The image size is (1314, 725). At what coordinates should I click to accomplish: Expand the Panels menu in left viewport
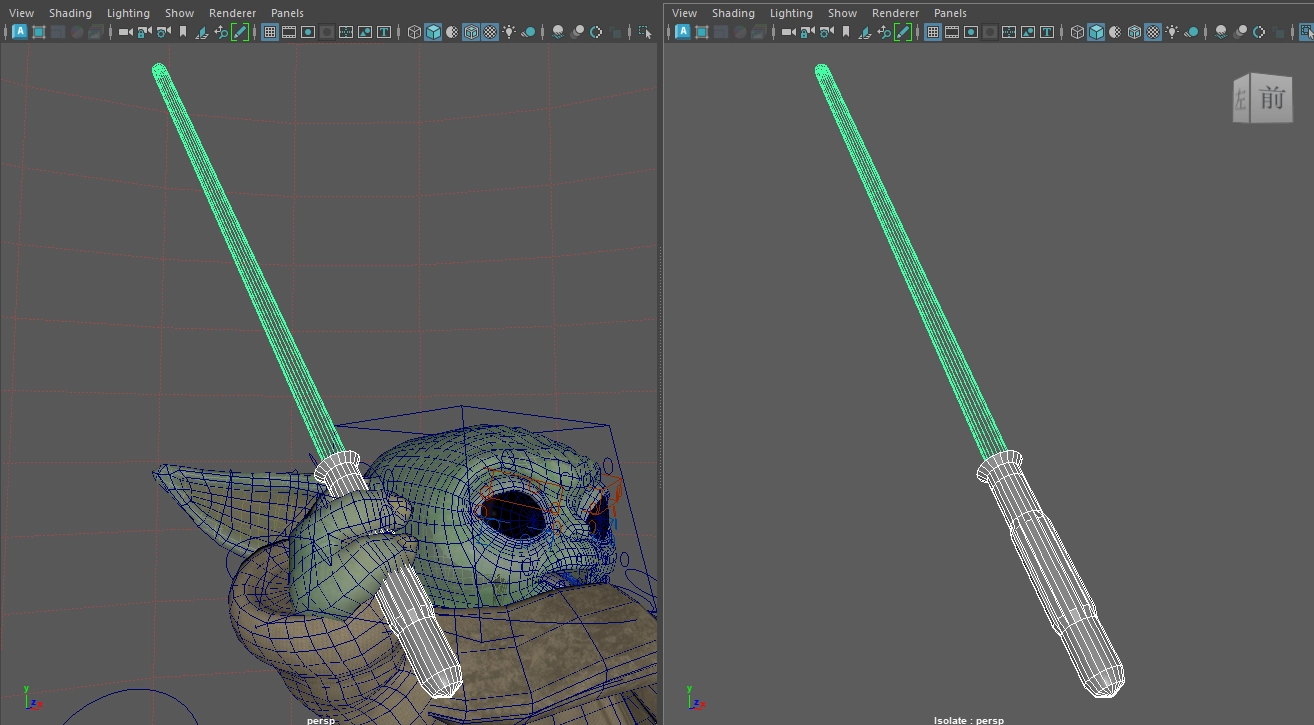pos(287,13)
